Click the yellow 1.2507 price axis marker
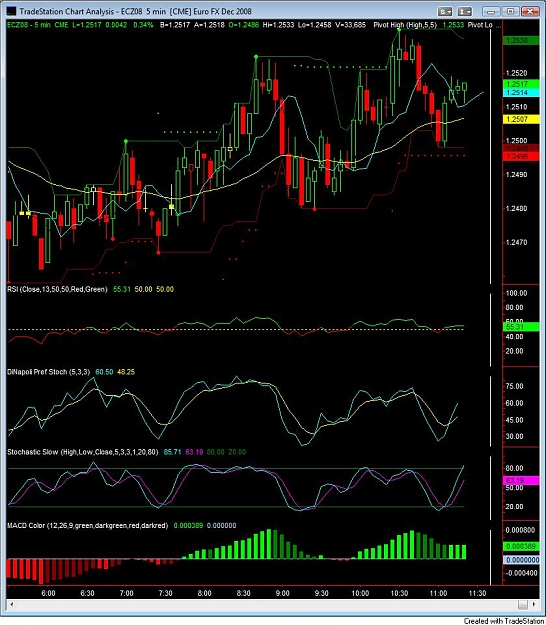Image resolution: width=546 pixels, height=625 pixels. [521, 119]
